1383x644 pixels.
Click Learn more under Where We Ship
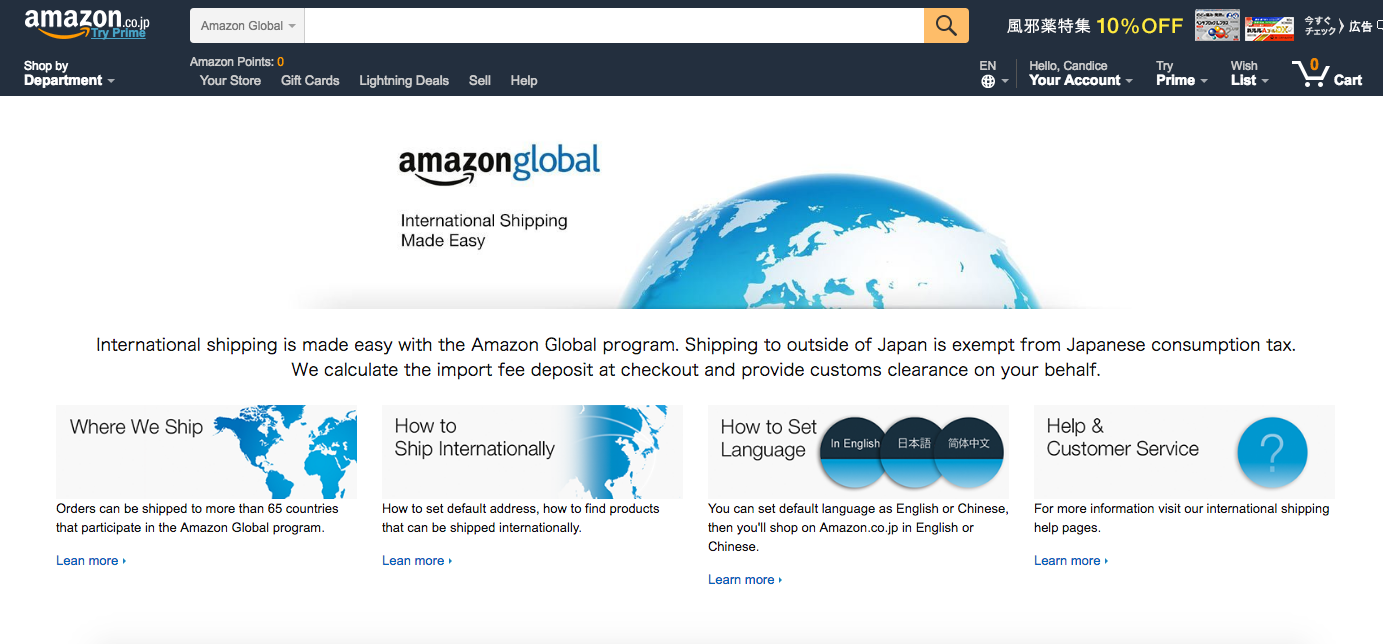tap(91, 561)
